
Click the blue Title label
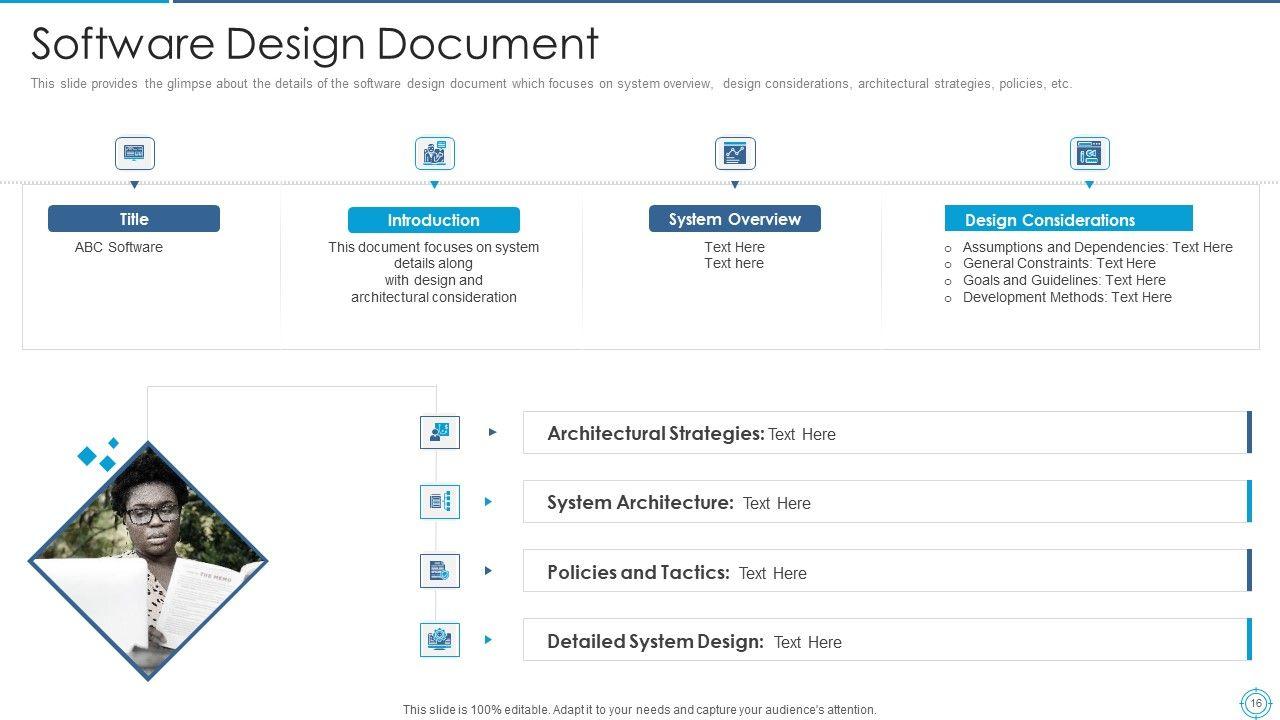coord(134,219)
